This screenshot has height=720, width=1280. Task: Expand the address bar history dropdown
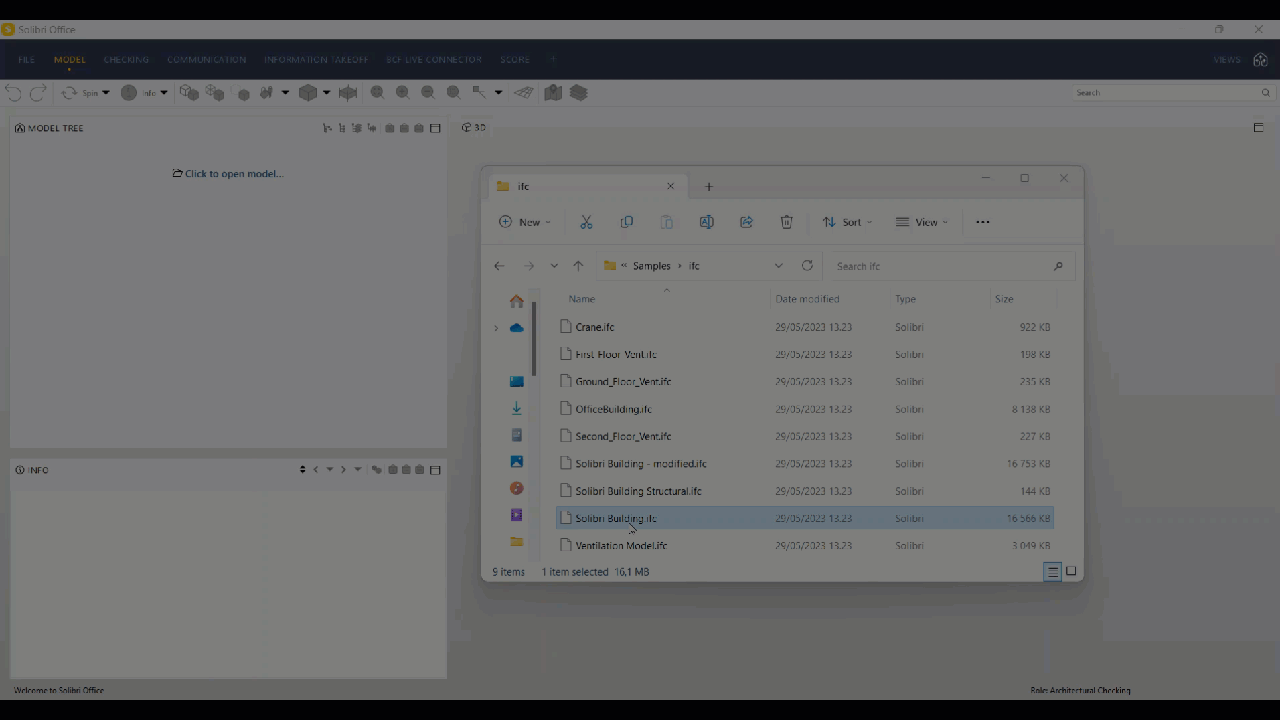[x=778, y=266]
